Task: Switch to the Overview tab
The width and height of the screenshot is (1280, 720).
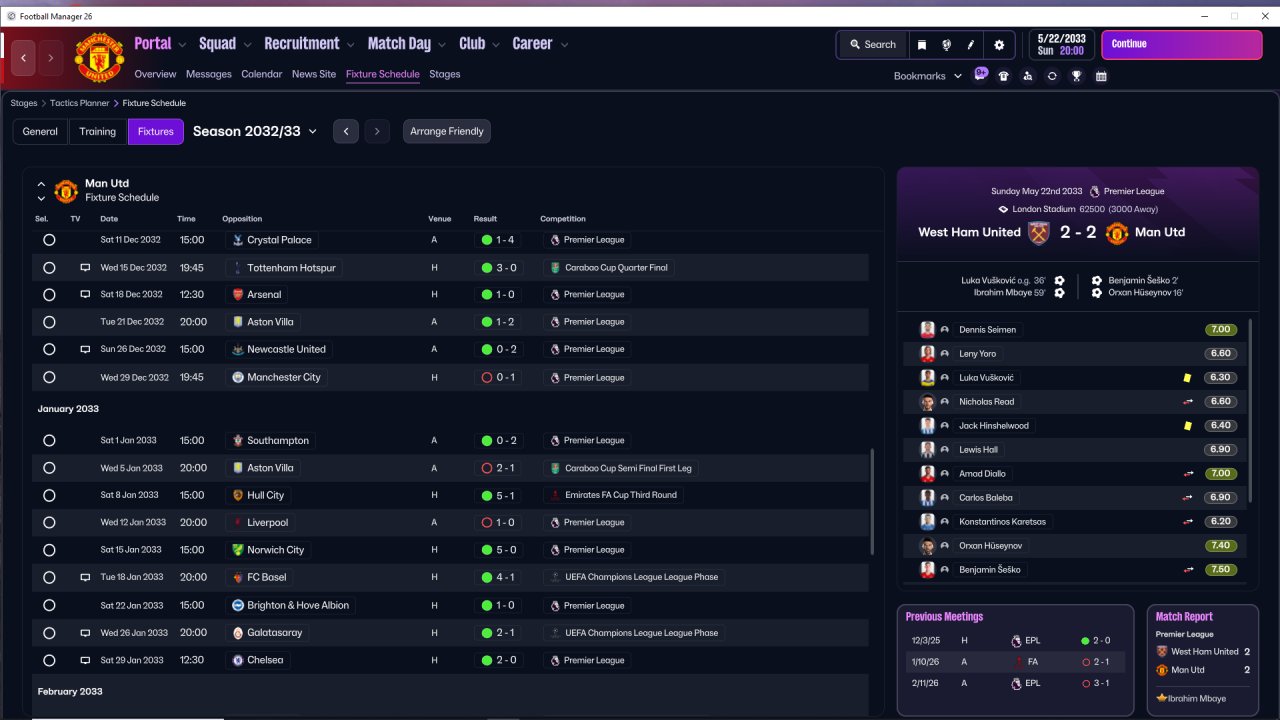Action: (x=155, y=74)
